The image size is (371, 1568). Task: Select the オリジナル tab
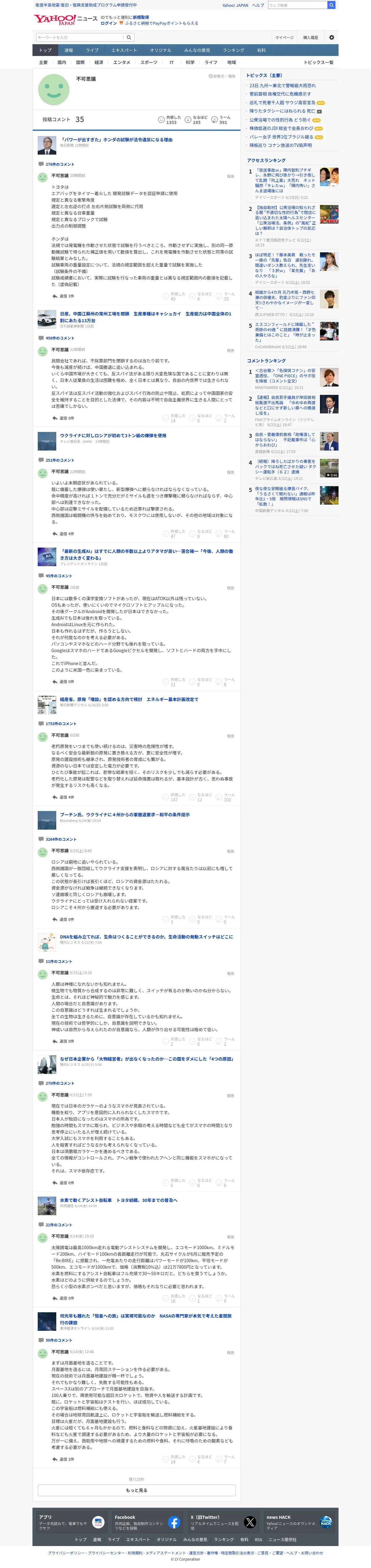pos(160,50)
